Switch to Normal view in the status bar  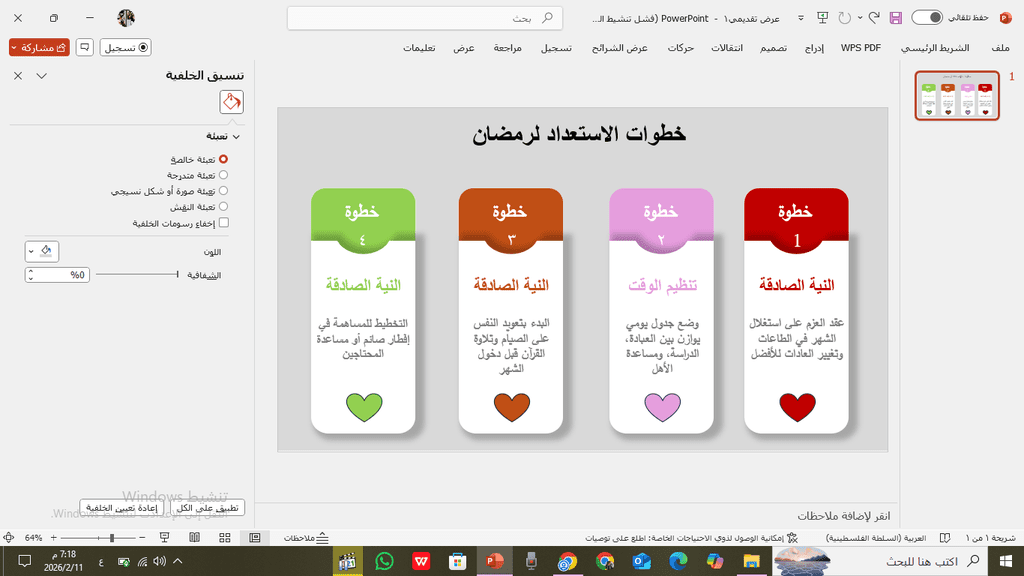tap(255, 537)
